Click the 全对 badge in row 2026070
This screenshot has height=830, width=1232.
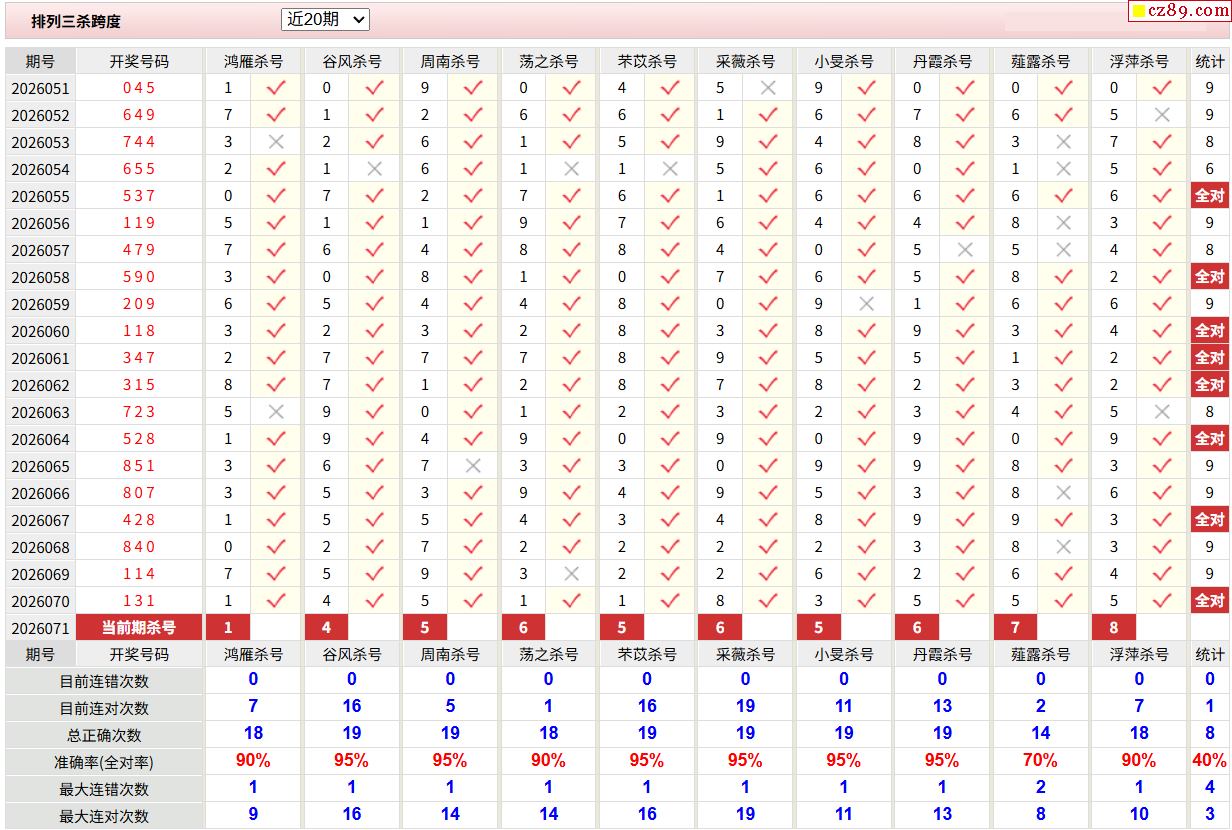1210,601
